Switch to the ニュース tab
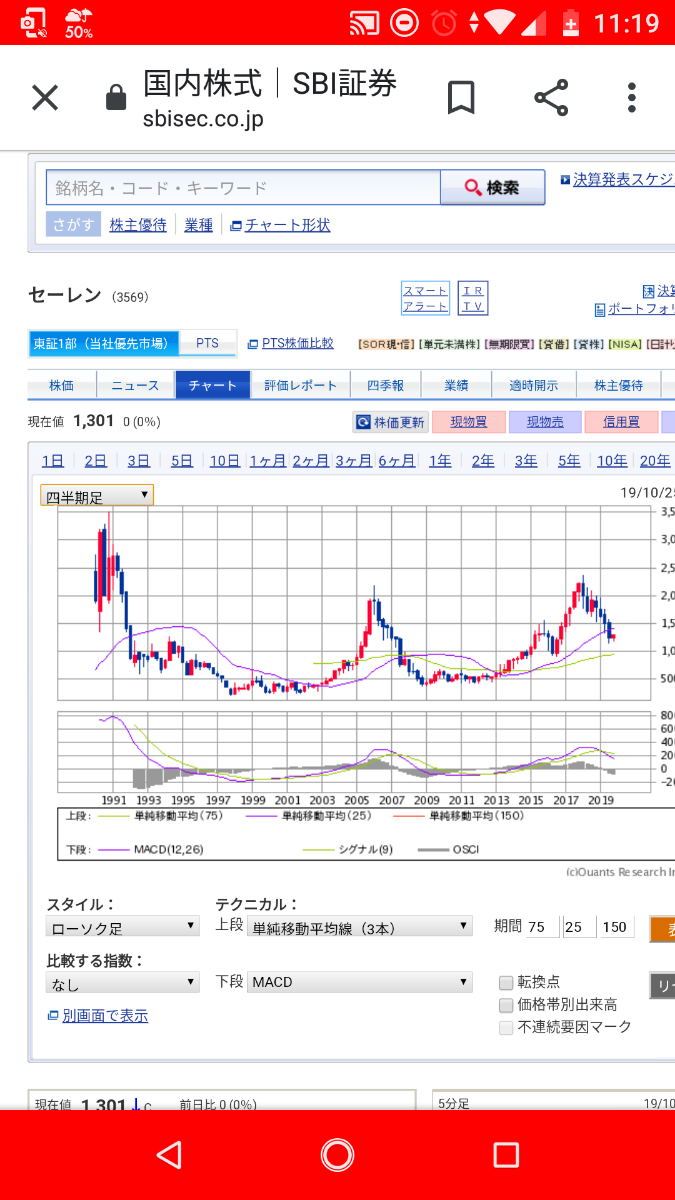The height and width of the screenshot is (1200, 675). [x=135, y=385]
